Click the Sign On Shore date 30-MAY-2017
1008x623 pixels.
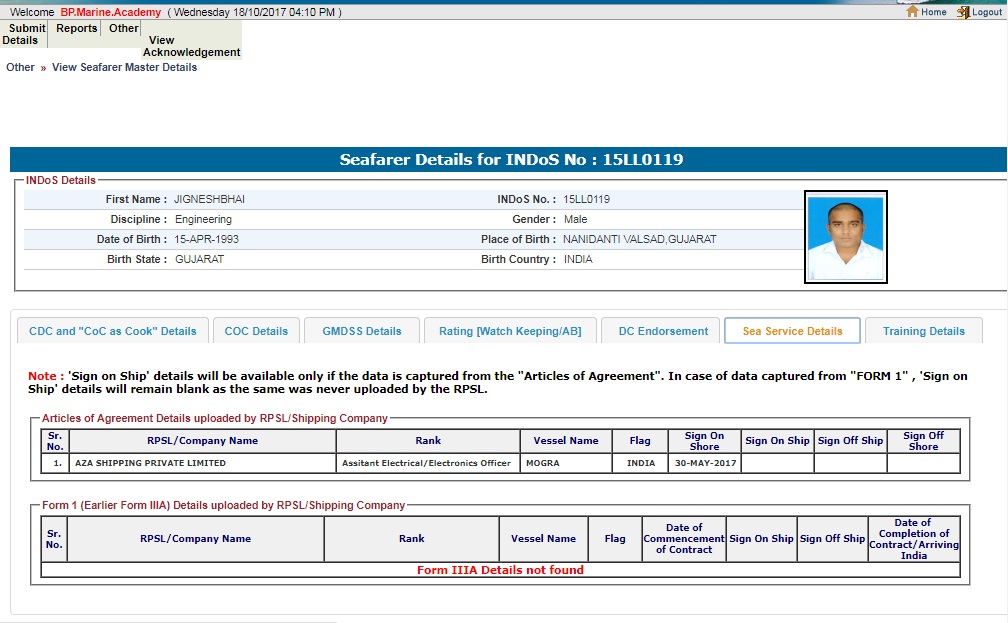click(704, 463)
